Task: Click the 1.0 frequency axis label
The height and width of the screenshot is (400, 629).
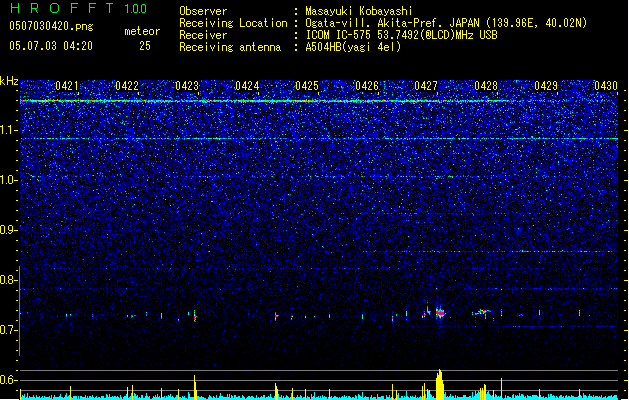Action: (x=8, y=180)
